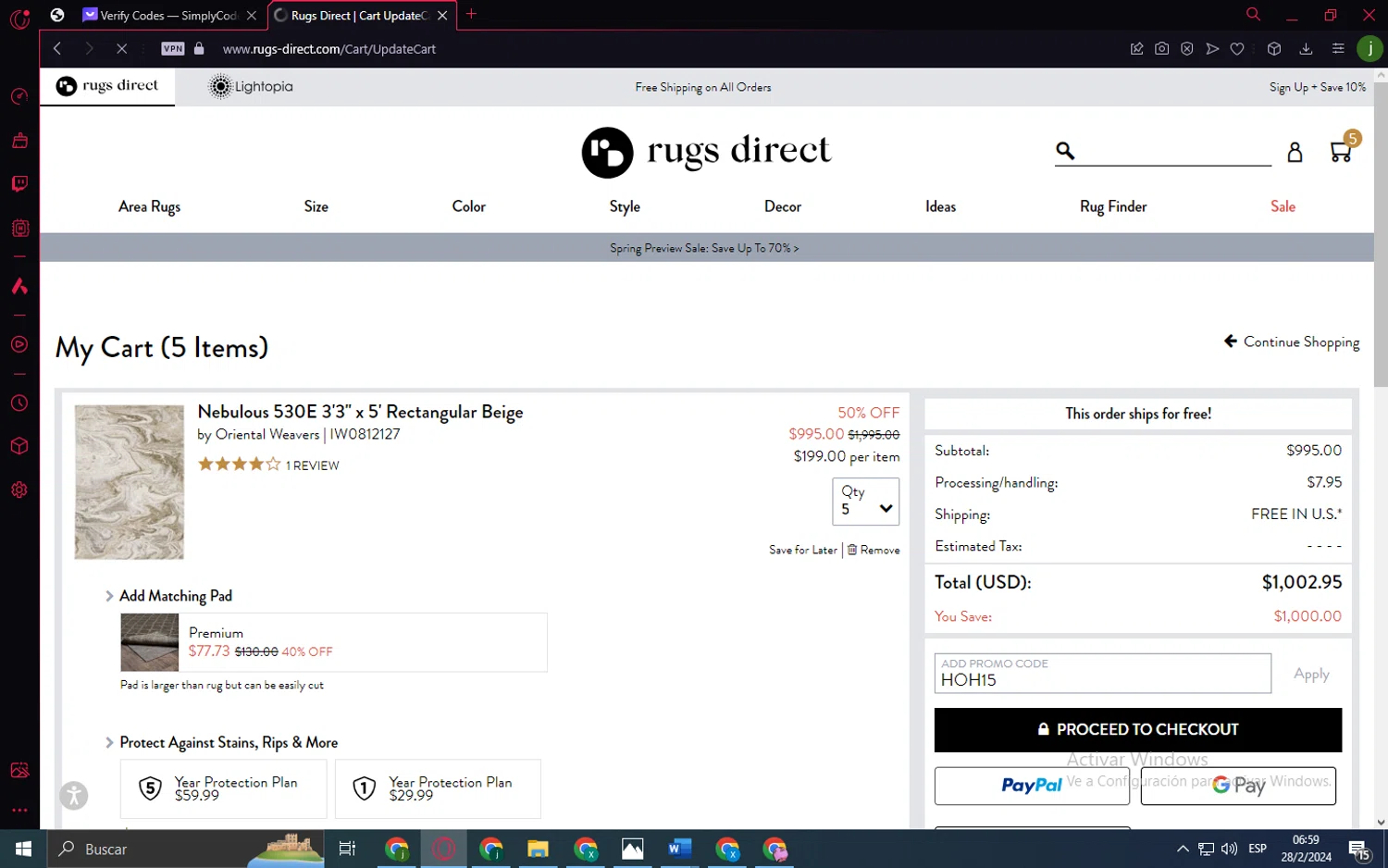Open GX Control speedometer icon in sidebar
The height and width of the screenshot is (868, 1388).
coord(19,96)
